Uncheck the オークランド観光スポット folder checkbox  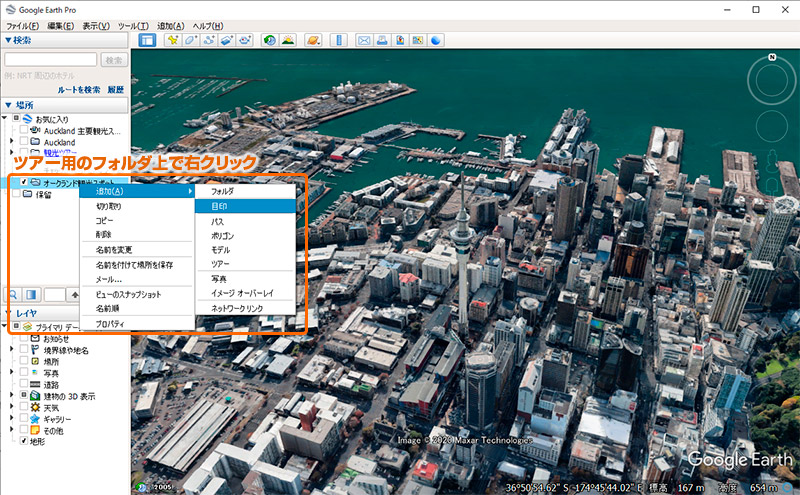click(x=23, y=182)
